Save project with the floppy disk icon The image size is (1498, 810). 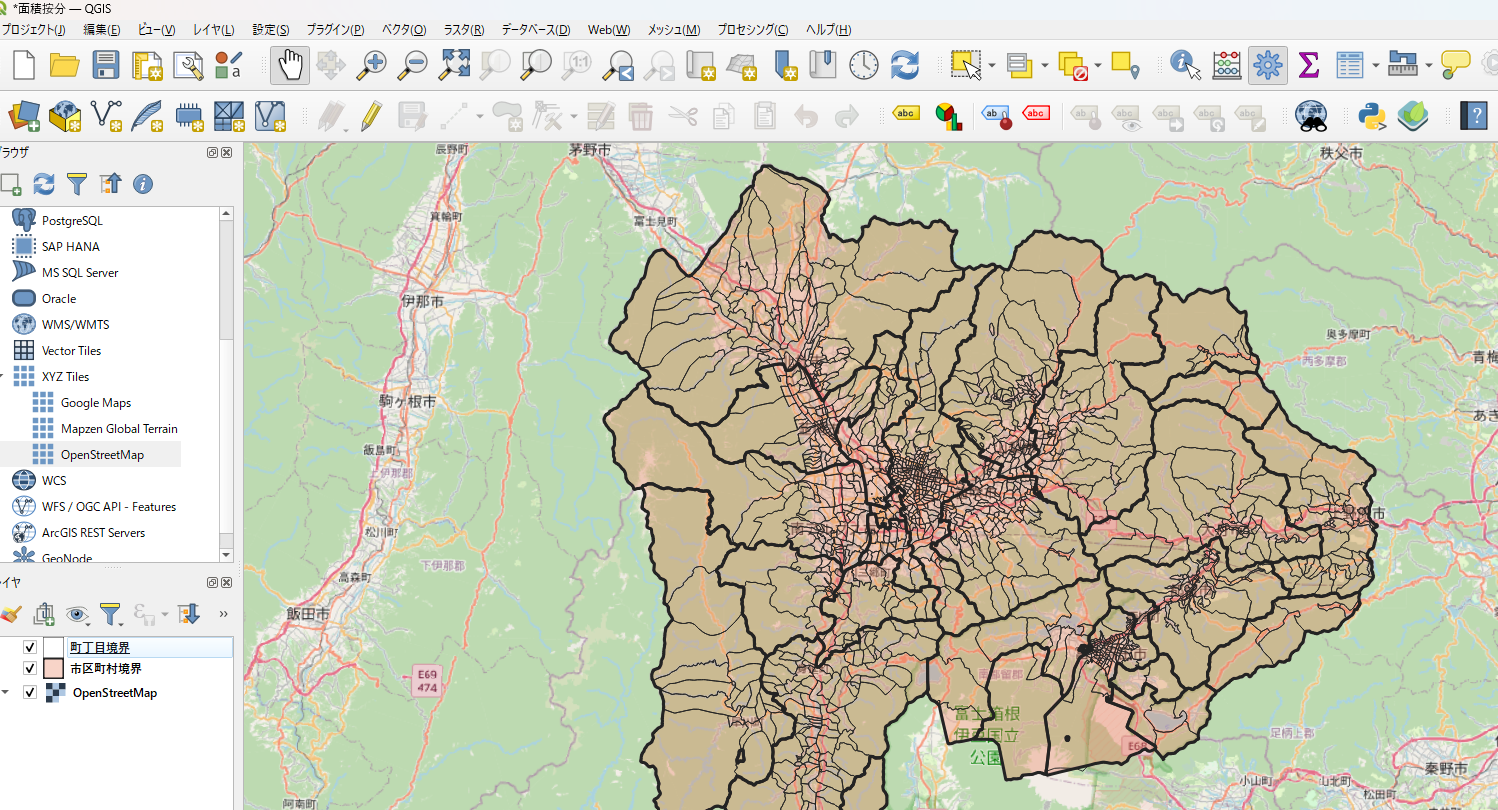tap(106, 65)
